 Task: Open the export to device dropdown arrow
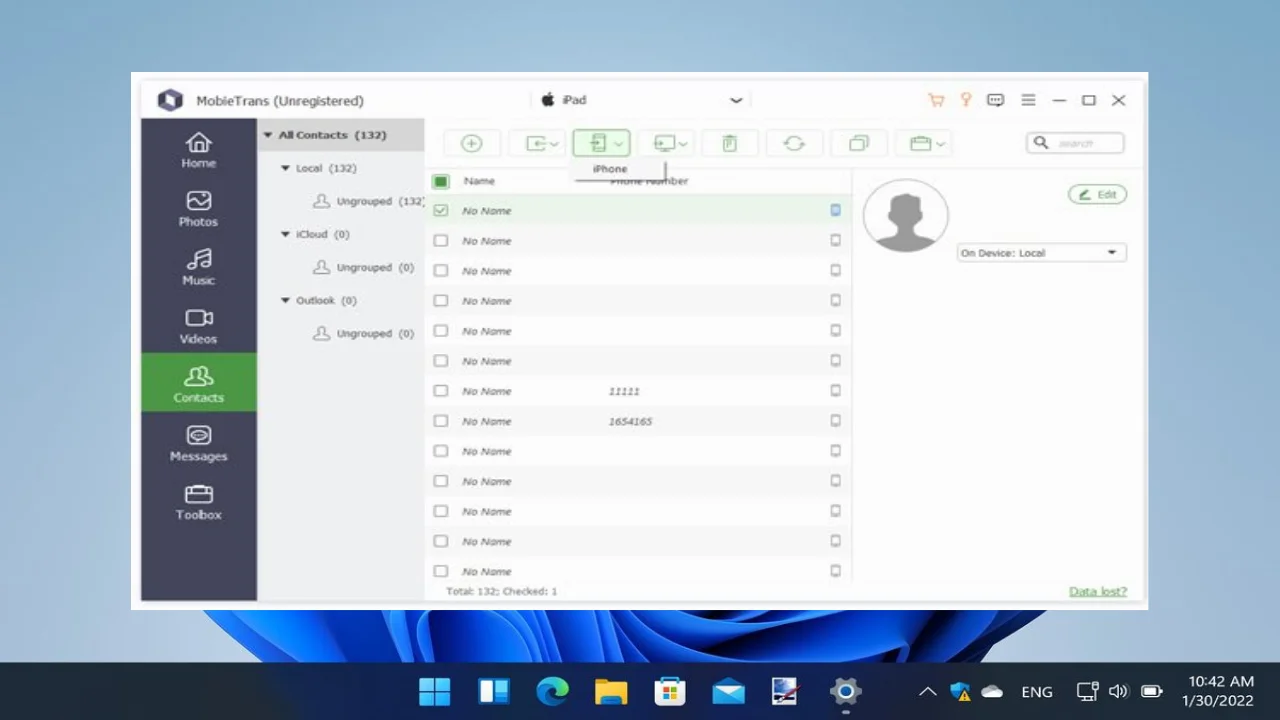[618, 144]
